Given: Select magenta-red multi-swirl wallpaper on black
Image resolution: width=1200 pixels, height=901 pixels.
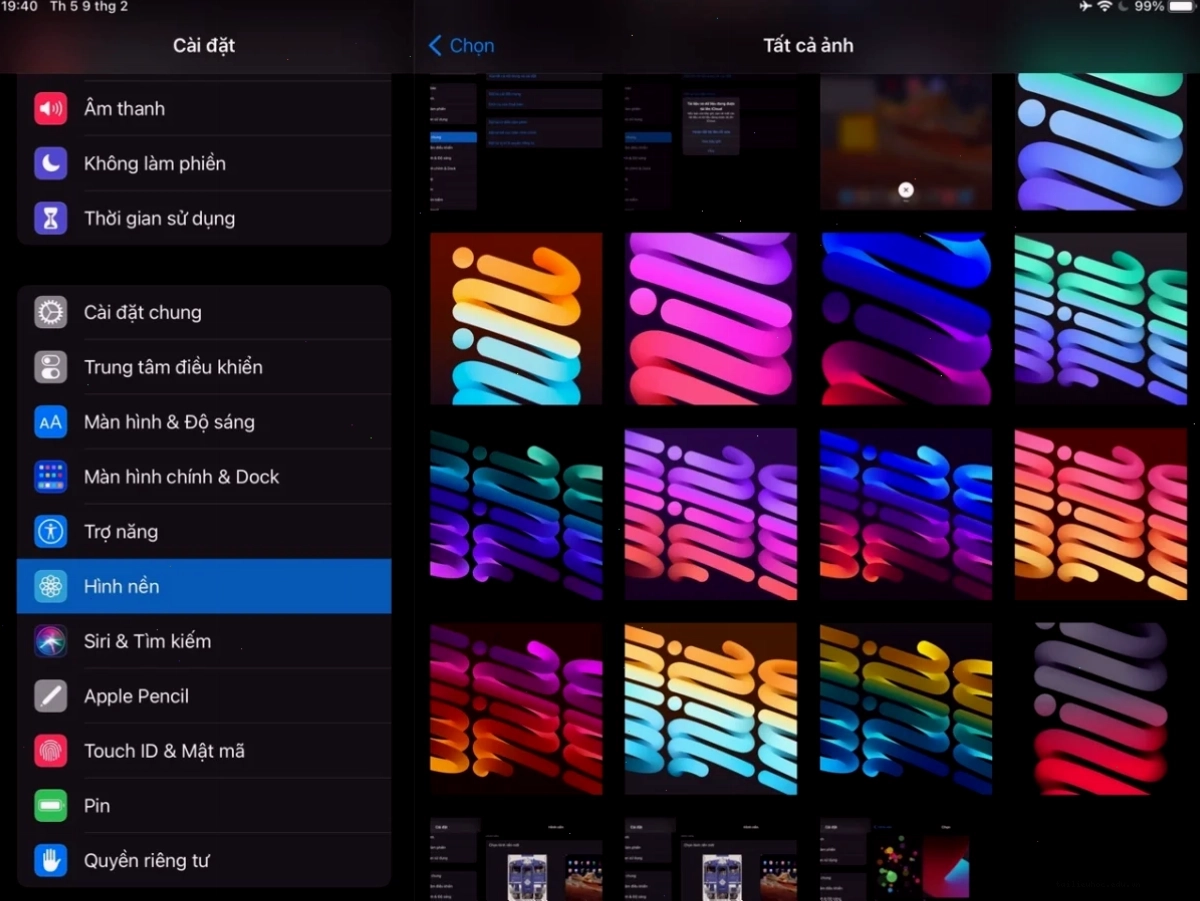Looking at the screenshot, I should coord(516,709).
